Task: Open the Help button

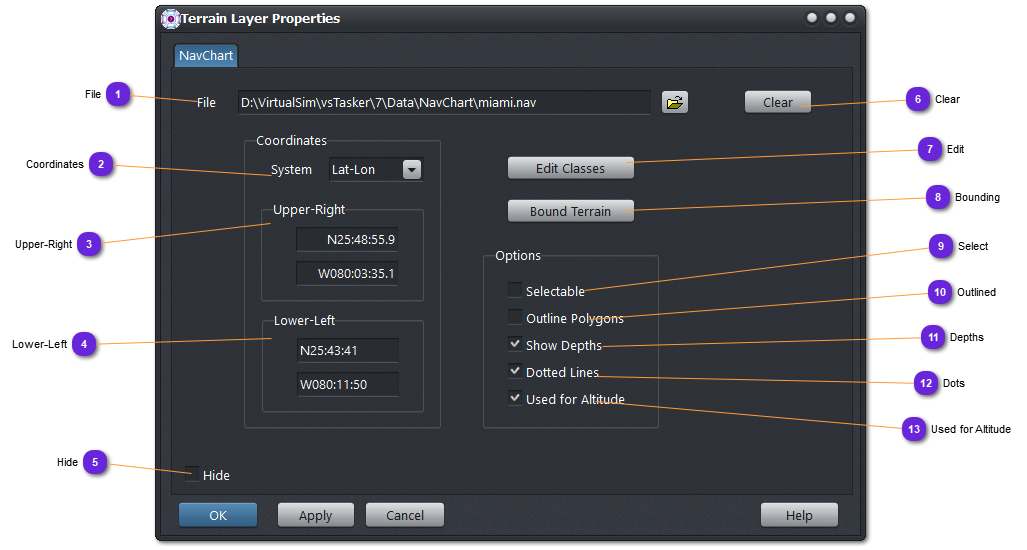Action: pos(799,515)
